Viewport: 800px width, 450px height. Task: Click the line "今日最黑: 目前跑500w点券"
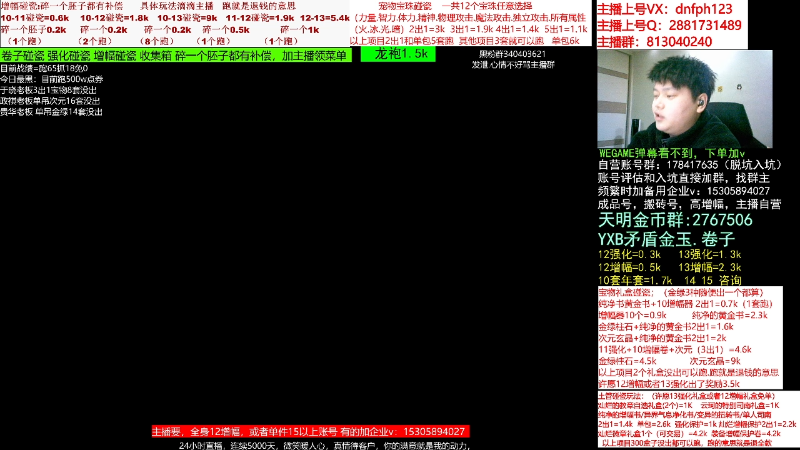52,79
